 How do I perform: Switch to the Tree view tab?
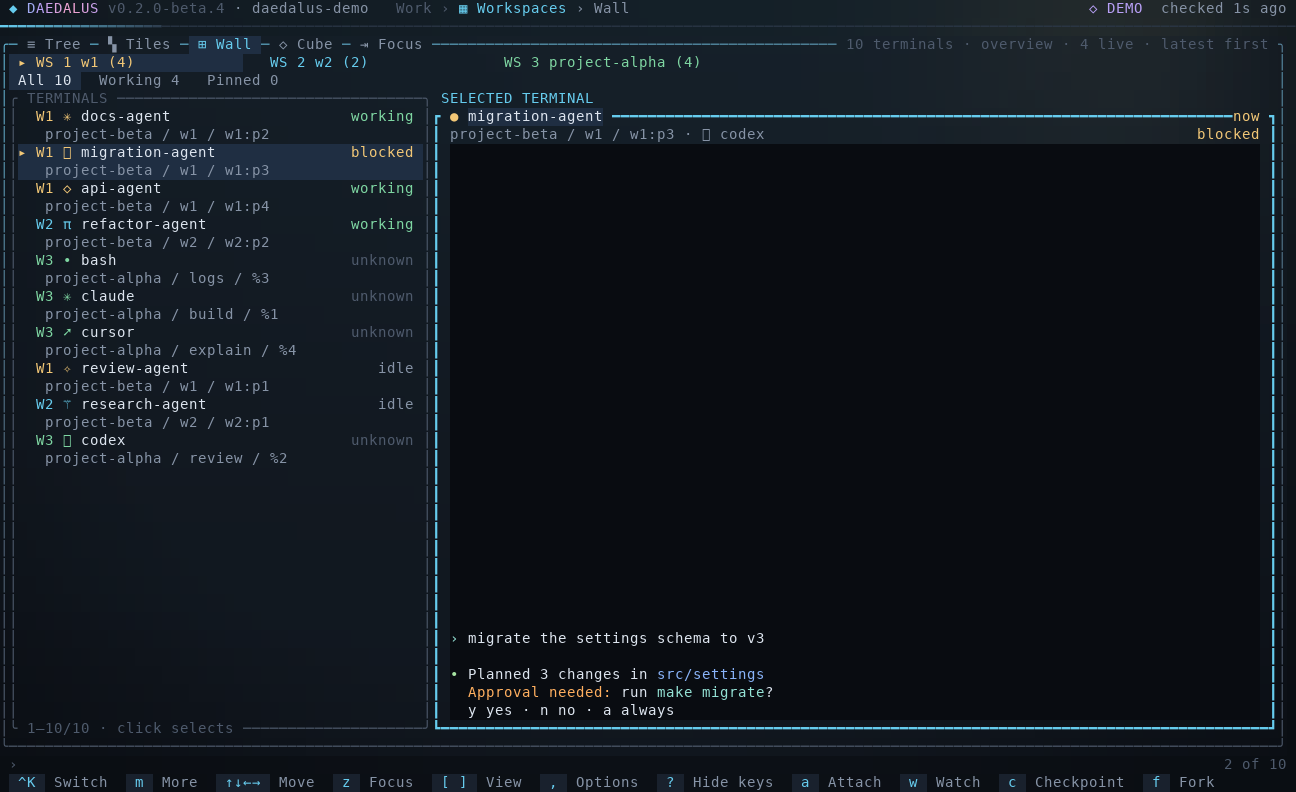click(x=54, y=44)
